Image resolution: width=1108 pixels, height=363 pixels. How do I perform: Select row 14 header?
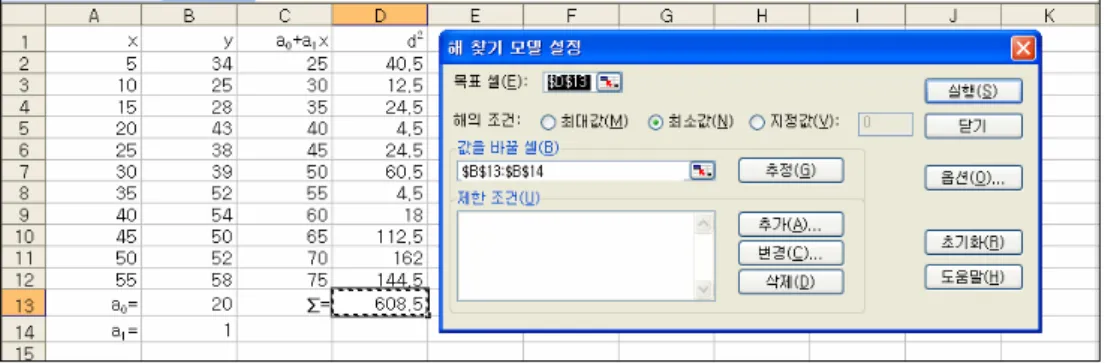tap(24, 331)
